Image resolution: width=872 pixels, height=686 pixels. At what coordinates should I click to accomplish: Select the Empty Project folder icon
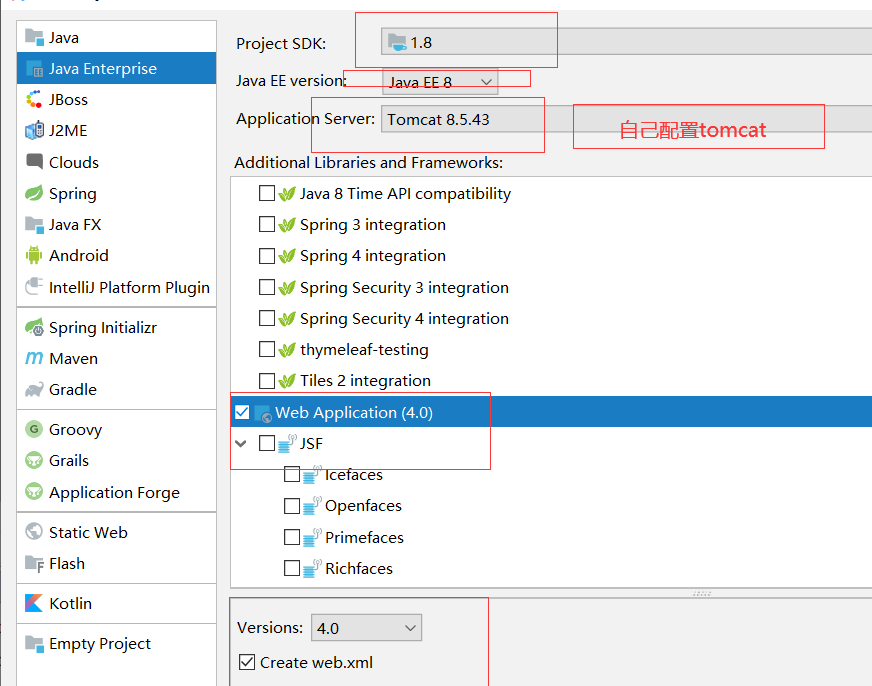(x=34, y=644)
